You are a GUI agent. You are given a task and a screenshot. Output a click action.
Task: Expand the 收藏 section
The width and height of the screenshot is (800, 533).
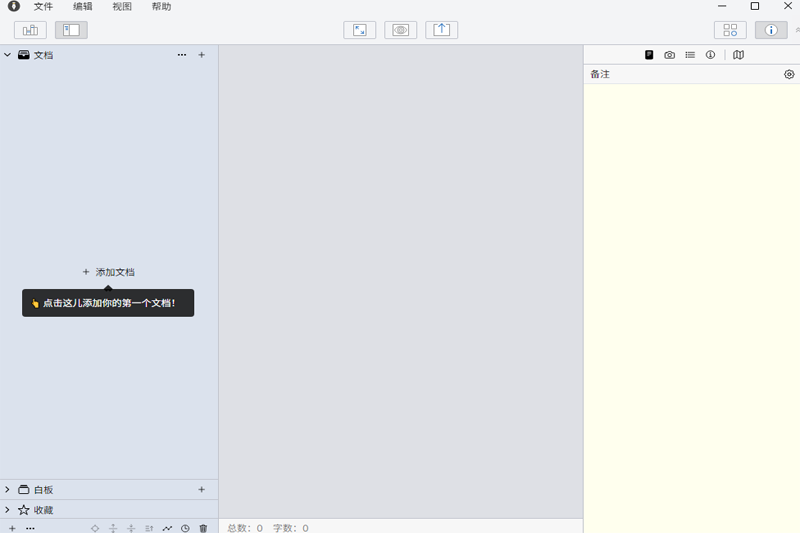tap(8, 510)
